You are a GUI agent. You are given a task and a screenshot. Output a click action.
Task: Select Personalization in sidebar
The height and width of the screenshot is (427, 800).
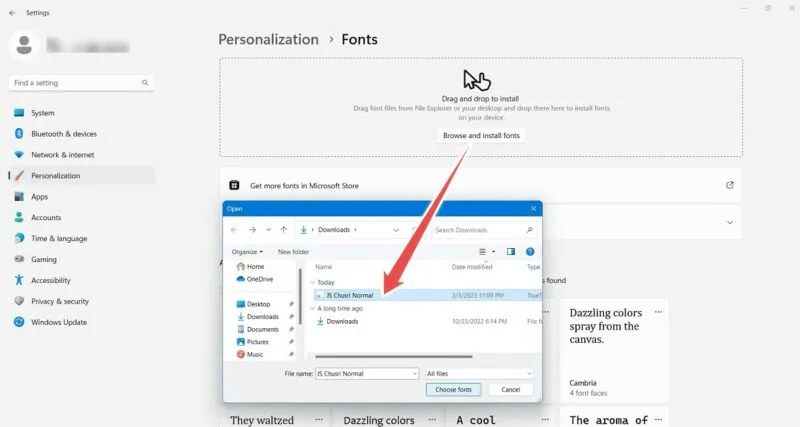[82, 175]
